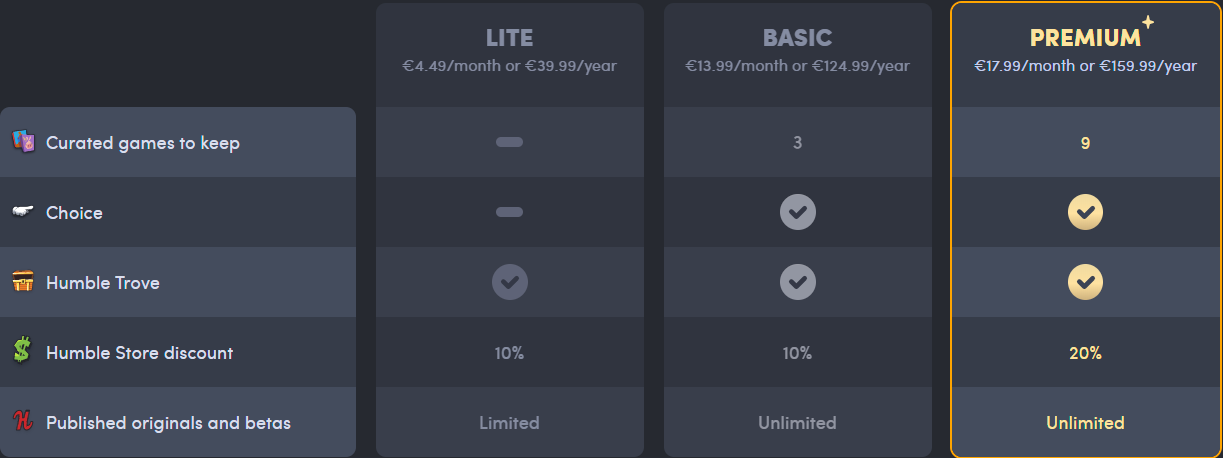The width and height of the screenshot is (1223, 458).
Task: Click the Published originals and betas label
Action: coord(168,422)
